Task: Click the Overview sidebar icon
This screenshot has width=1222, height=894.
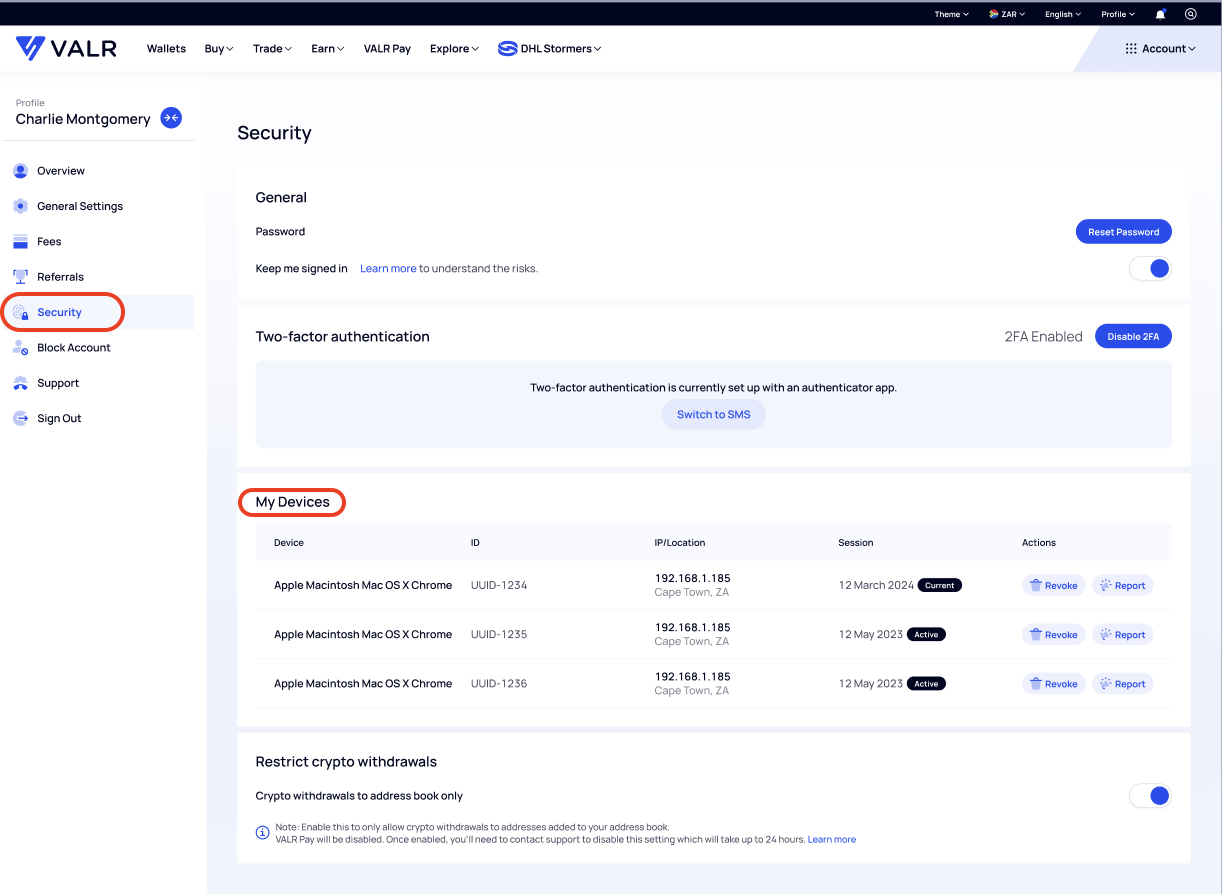Action: click(20, 171)
